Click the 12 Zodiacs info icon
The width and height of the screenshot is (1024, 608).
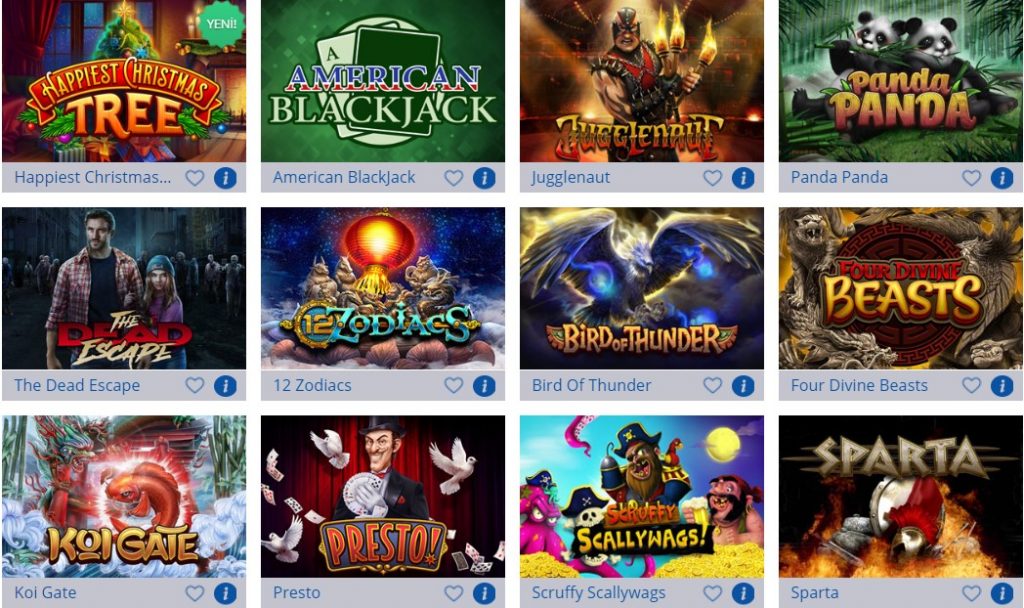484,386
